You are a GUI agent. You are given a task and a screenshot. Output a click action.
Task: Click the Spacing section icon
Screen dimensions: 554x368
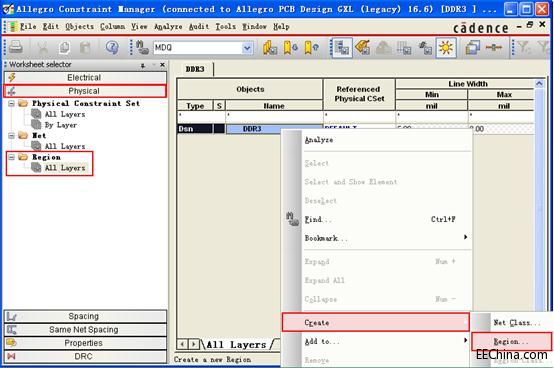(12, 316)
